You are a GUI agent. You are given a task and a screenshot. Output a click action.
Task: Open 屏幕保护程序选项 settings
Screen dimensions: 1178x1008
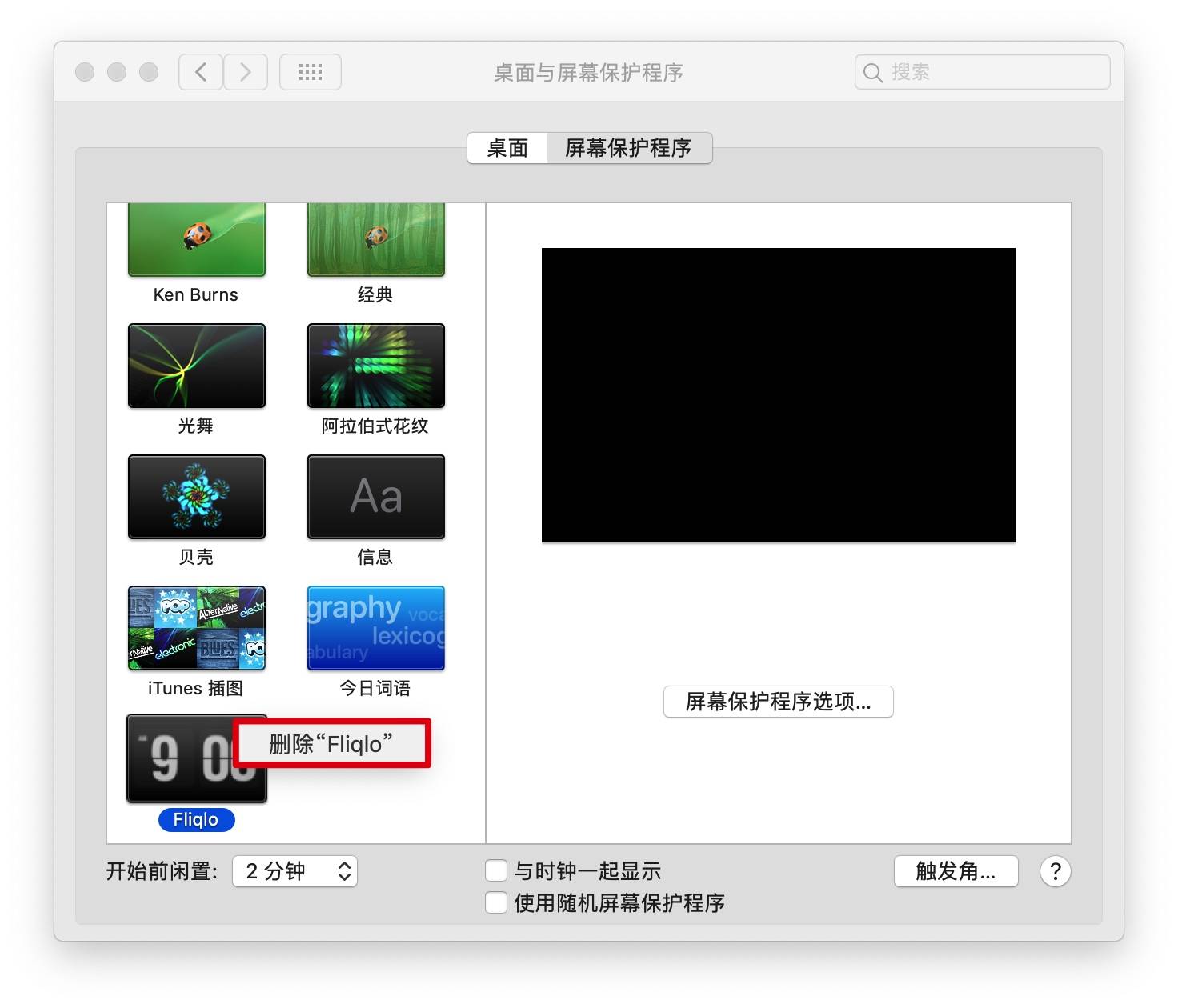point(778,702)
